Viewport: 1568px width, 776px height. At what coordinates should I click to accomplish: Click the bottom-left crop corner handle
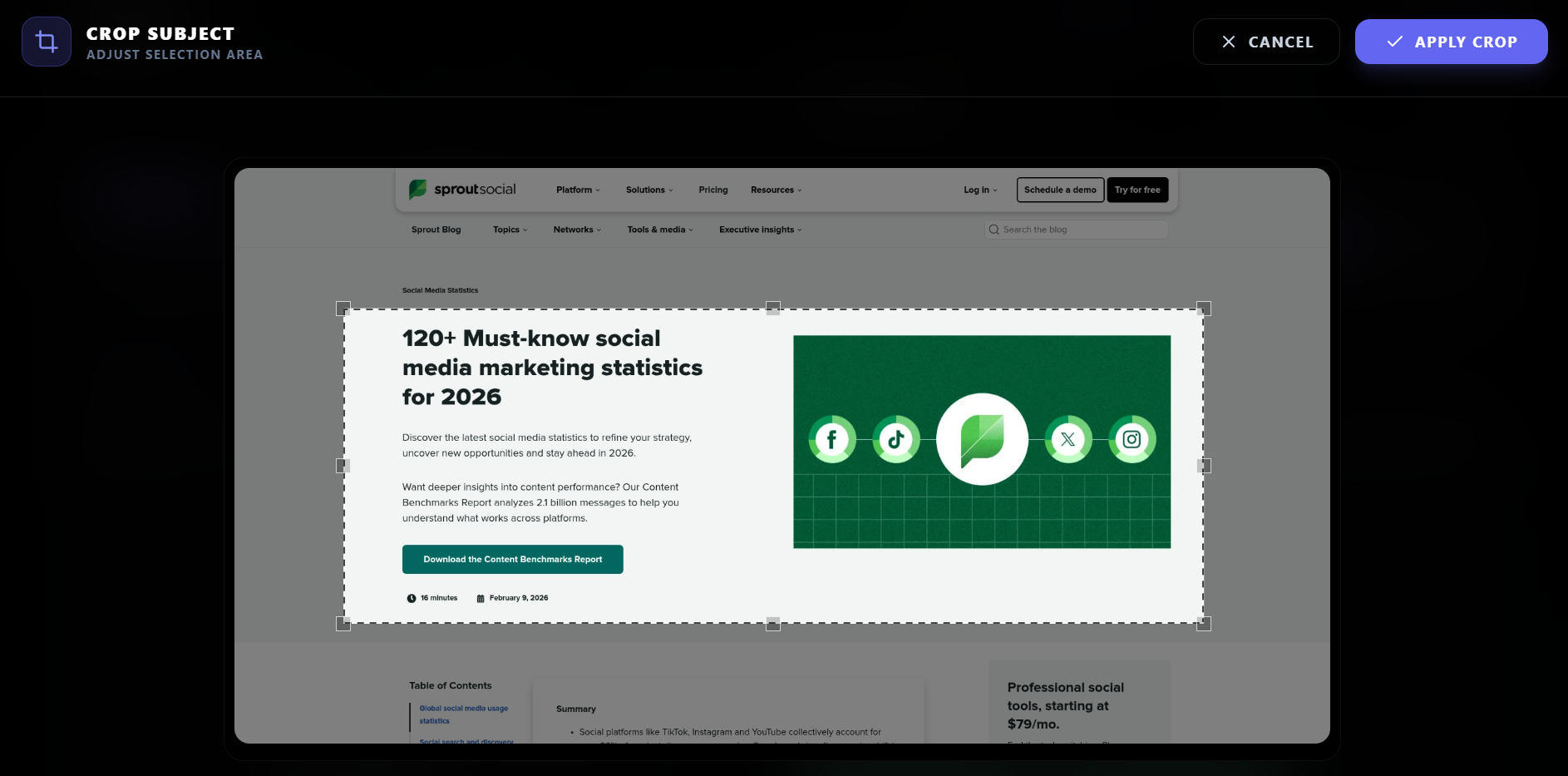343,624
